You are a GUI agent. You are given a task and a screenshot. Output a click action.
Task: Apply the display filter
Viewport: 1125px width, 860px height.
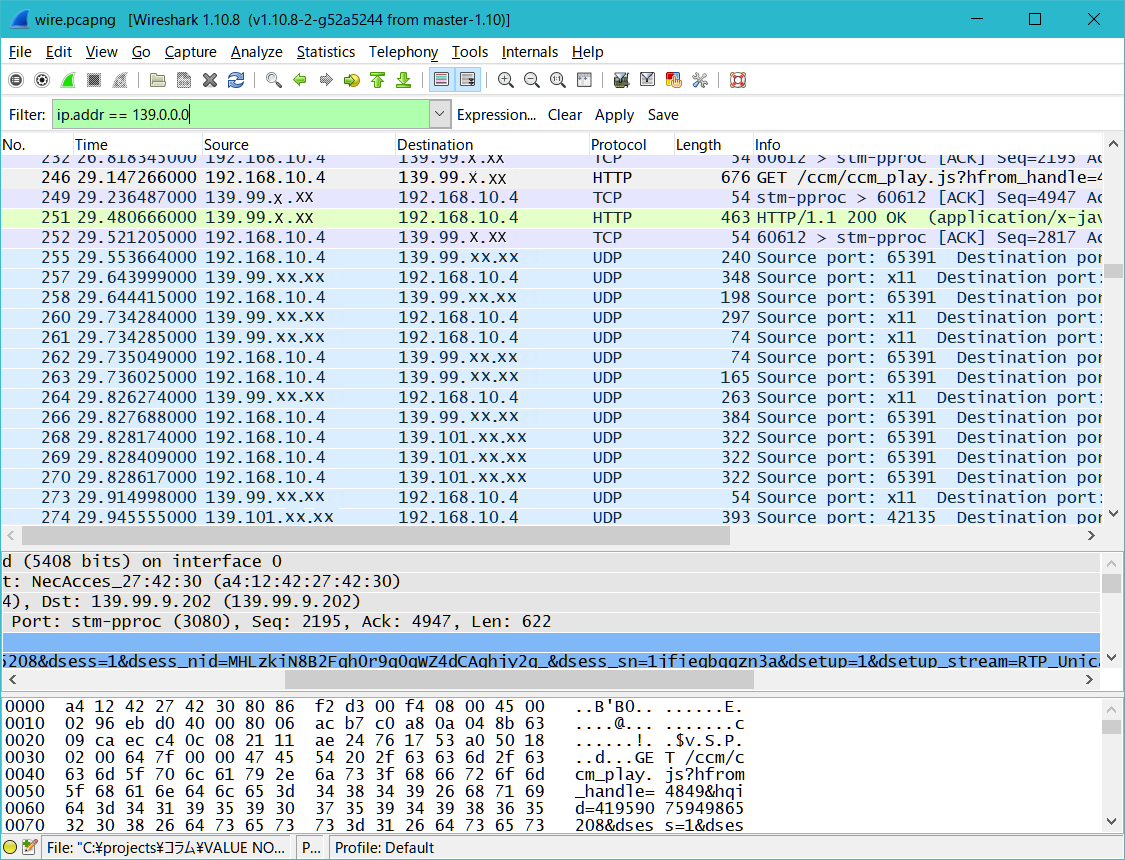tap(614, 115)
